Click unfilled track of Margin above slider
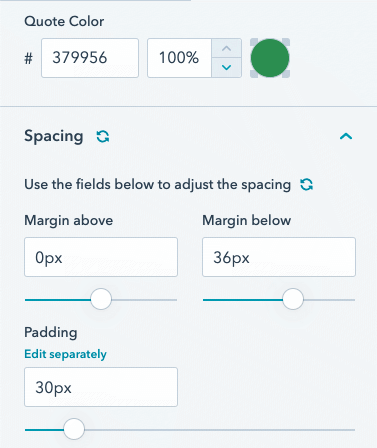This screenshot has width=377, height=448. click(144, 300)
